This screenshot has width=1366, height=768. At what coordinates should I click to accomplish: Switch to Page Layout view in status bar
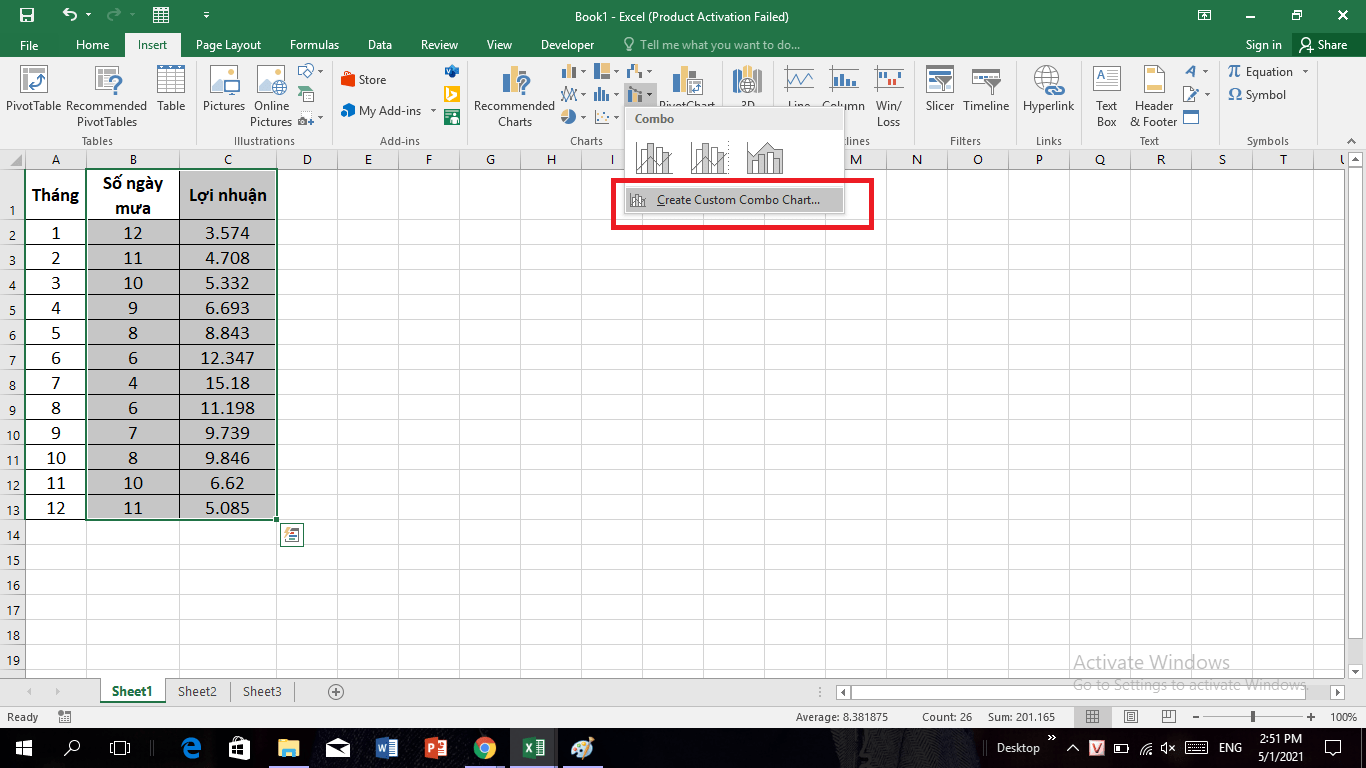coord(1129,717)
